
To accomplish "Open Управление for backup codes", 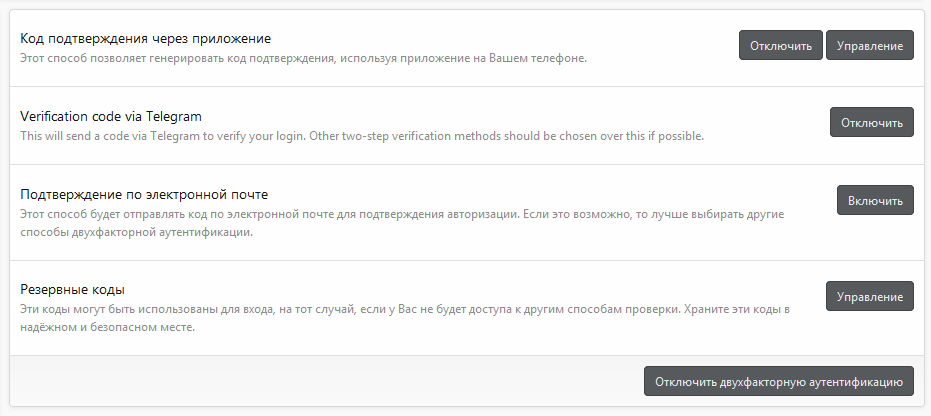I will [x=869, y=297].
